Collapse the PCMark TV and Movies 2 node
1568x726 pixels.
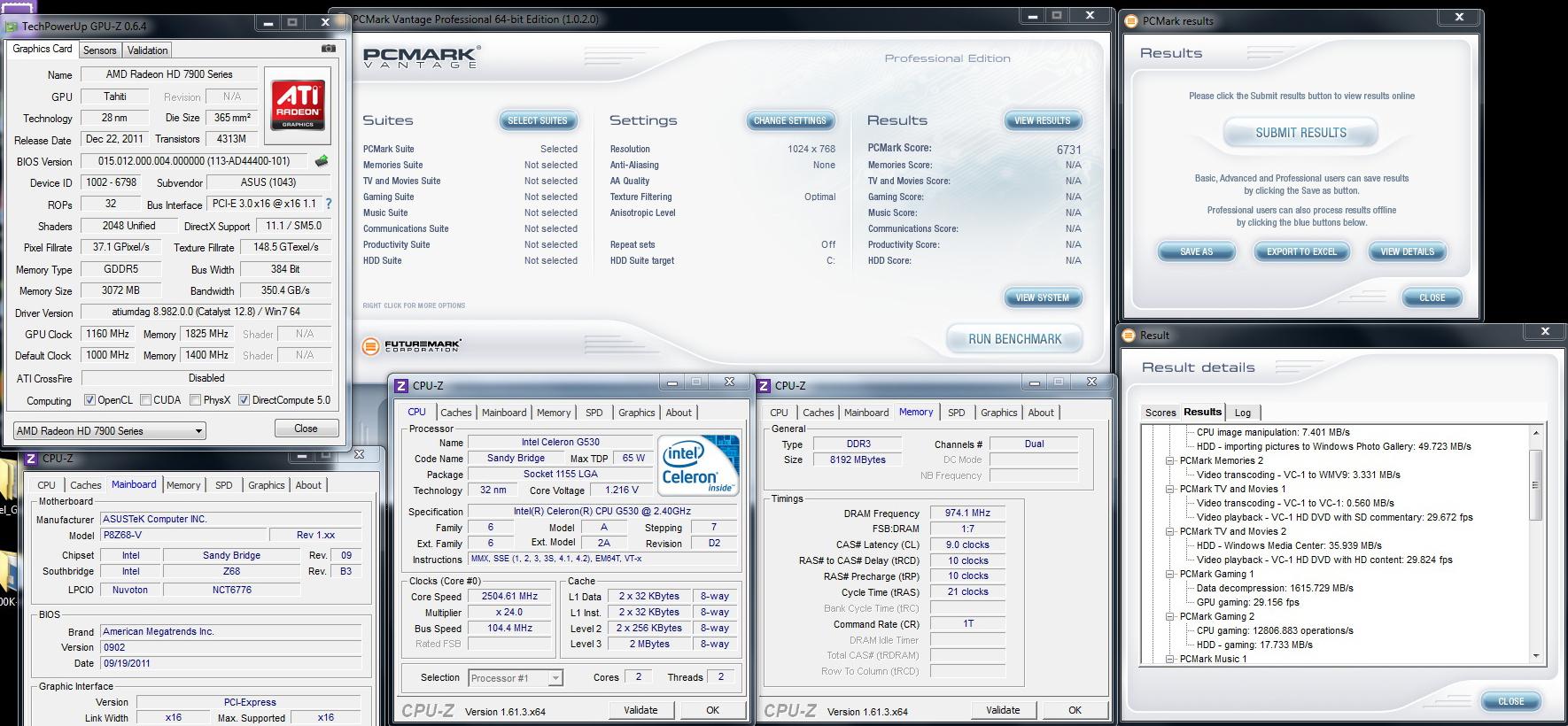(1169, 531)
